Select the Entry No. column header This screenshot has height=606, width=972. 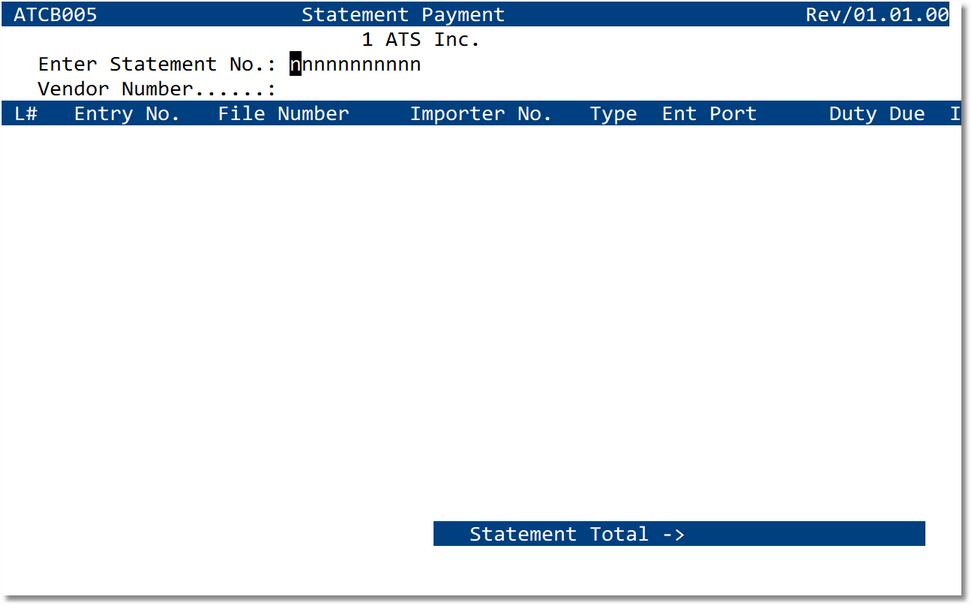(x=125, y=113)
